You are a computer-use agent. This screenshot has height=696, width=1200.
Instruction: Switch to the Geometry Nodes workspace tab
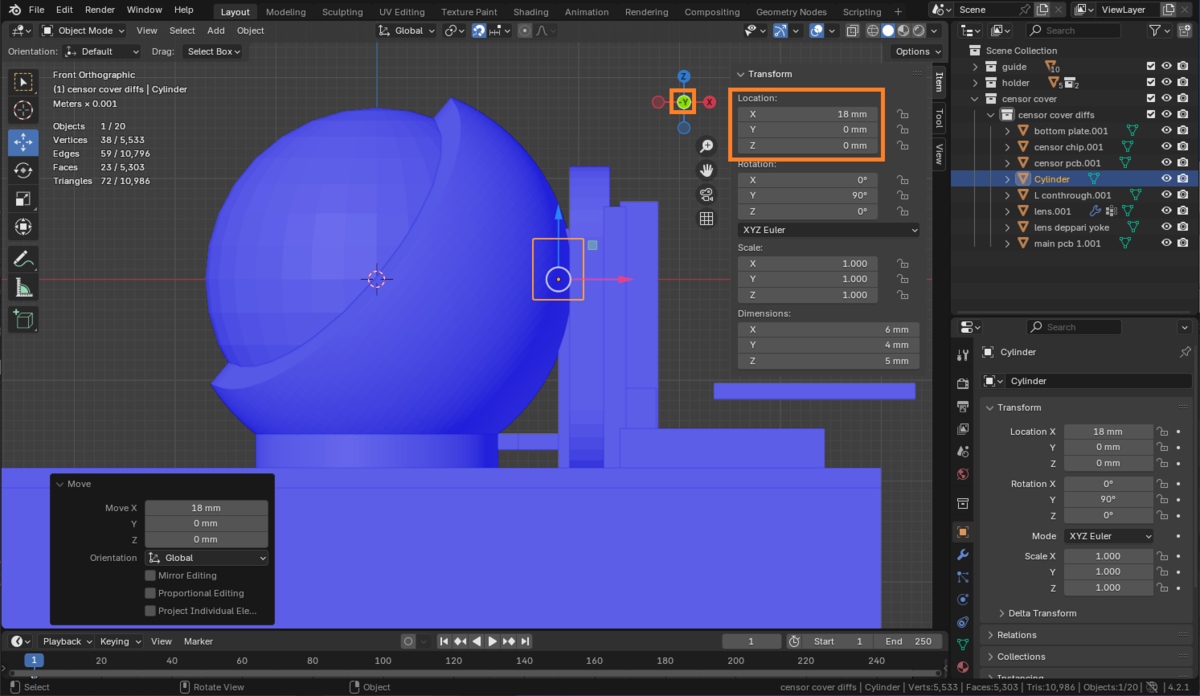791,12
